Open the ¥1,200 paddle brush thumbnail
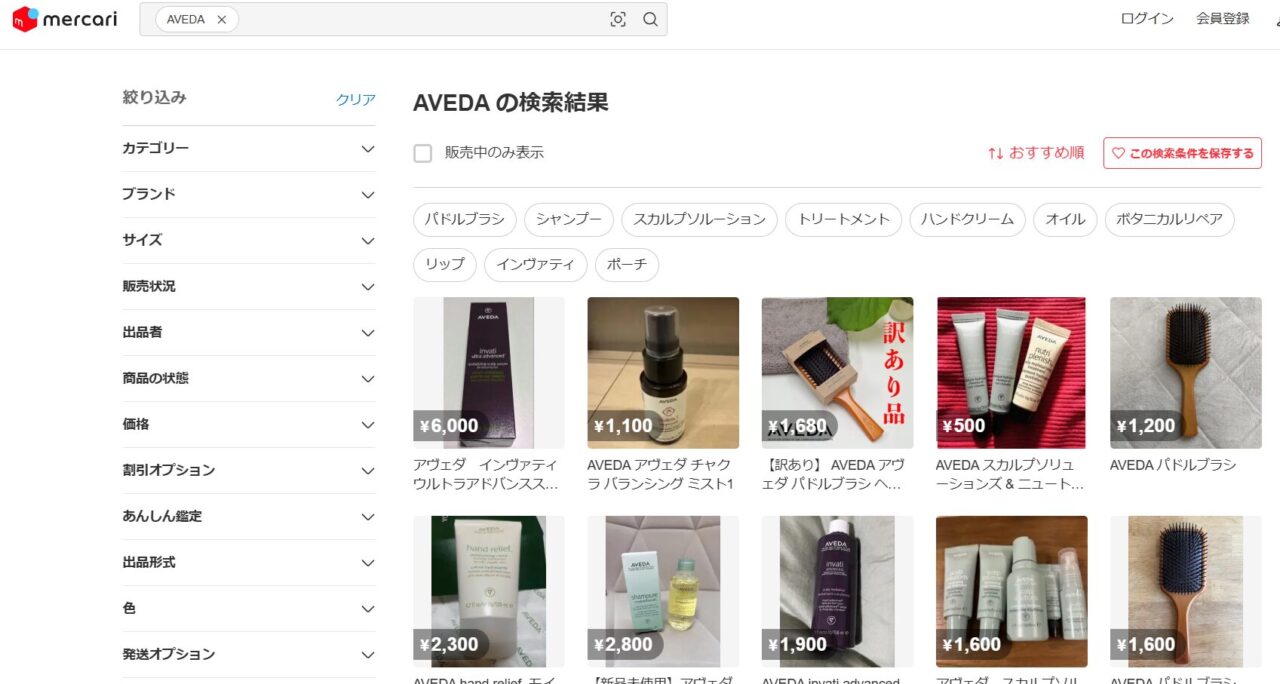The image size is (1280, 684). tap(1186, 373)
